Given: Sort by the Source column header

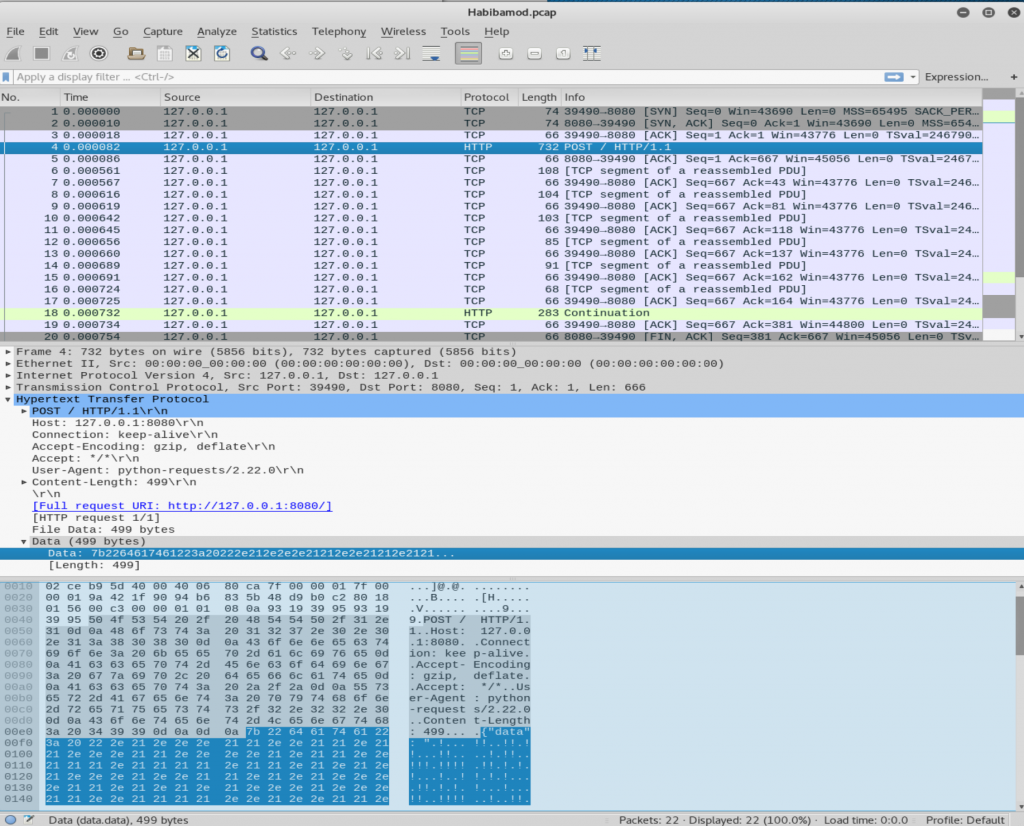Looking at the screenshot, I should pyautogui.click(x=236, y=97).
